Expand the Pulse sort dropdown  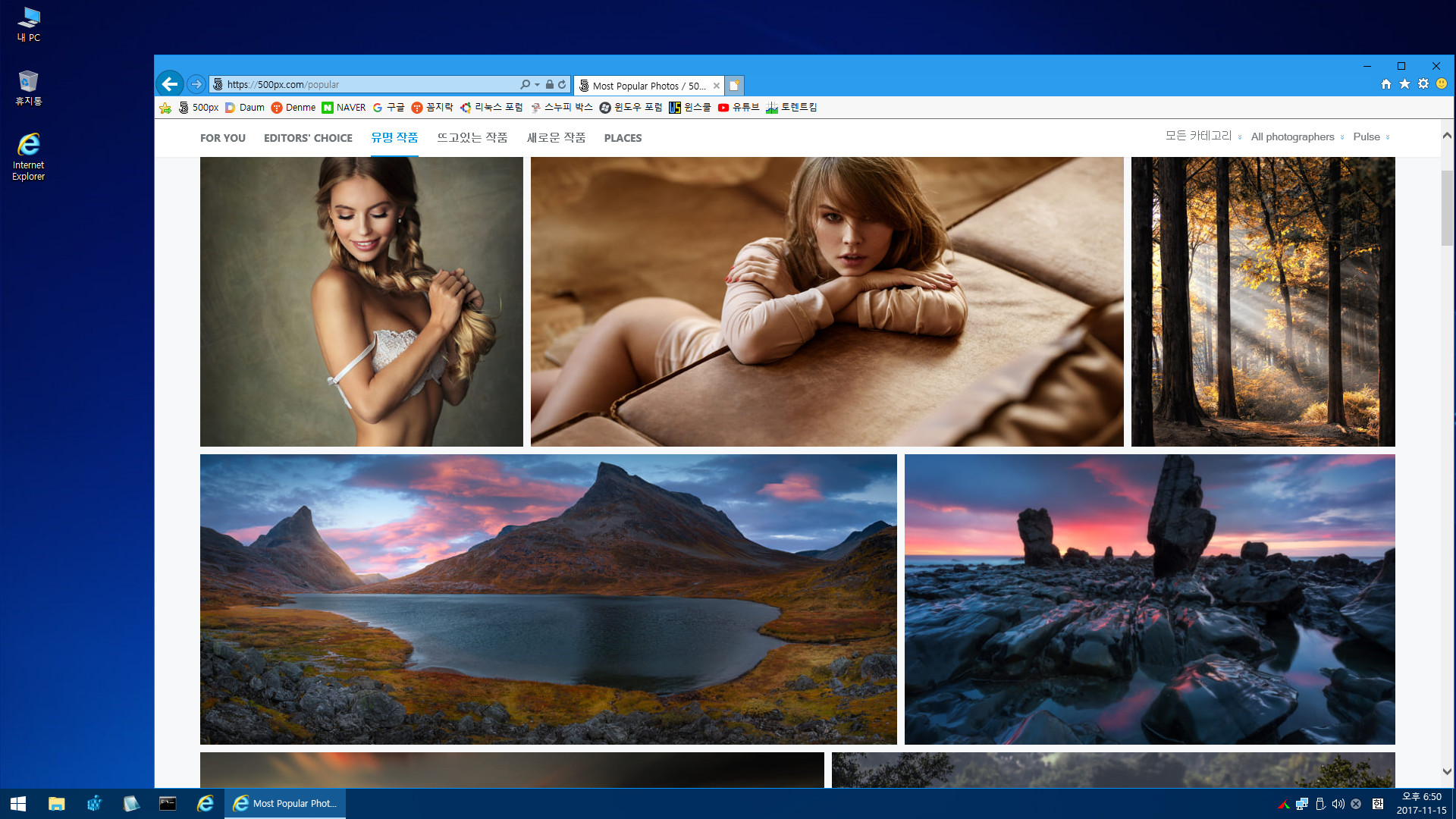click(1372, 136)
